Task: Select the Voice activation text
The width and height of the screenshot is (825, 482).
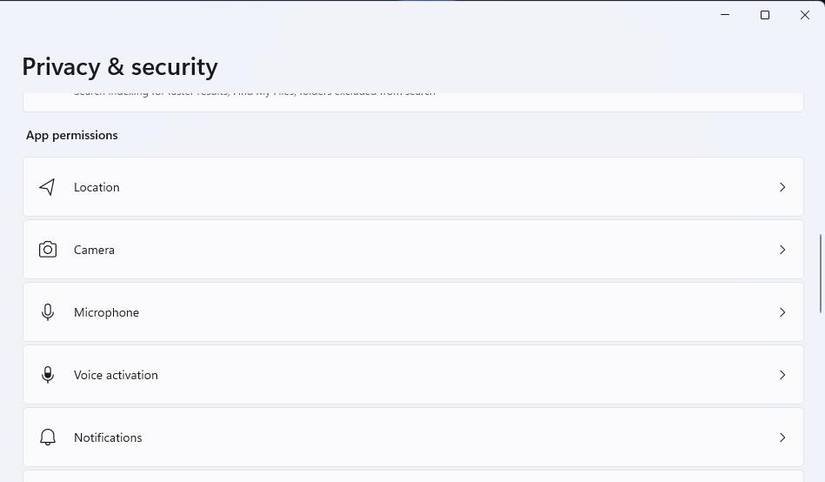Action: 115,375
